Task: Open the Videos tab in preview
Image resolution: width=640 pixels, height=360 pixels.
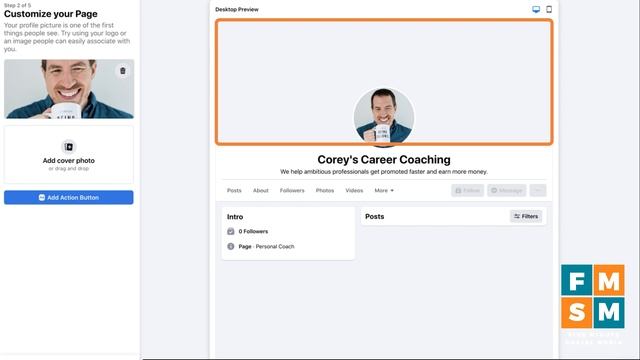Action: (354, 191)
